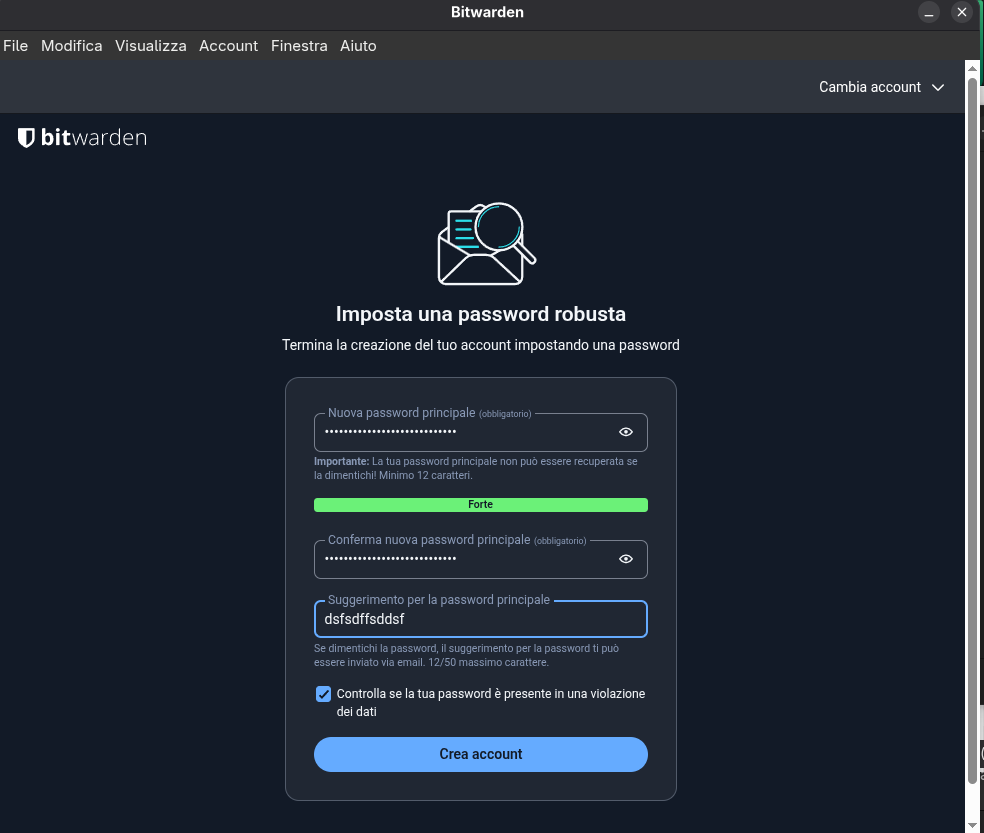
Task: Show the new main password via eye icon
Action: coord(626,432)
